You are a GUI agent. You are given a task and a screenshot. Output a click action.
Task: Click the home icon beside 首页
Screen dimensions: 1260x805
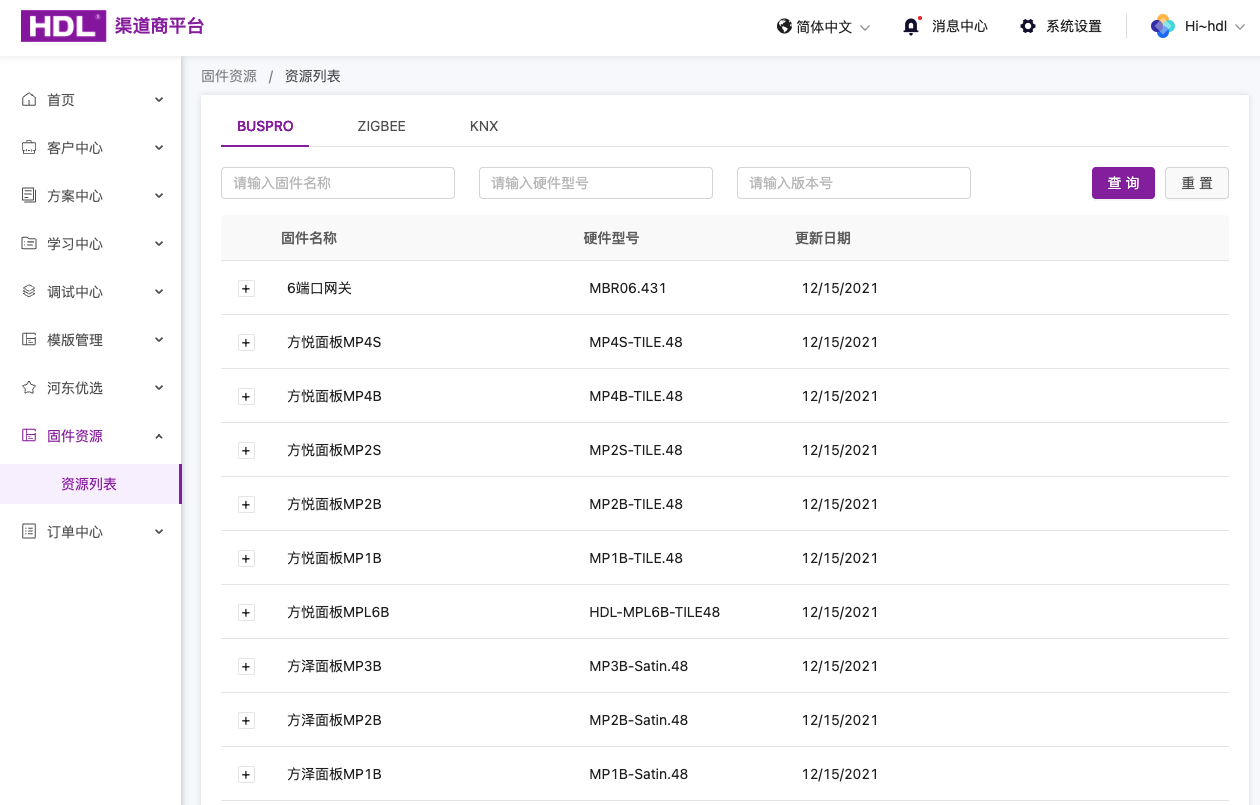coord(29,100)
